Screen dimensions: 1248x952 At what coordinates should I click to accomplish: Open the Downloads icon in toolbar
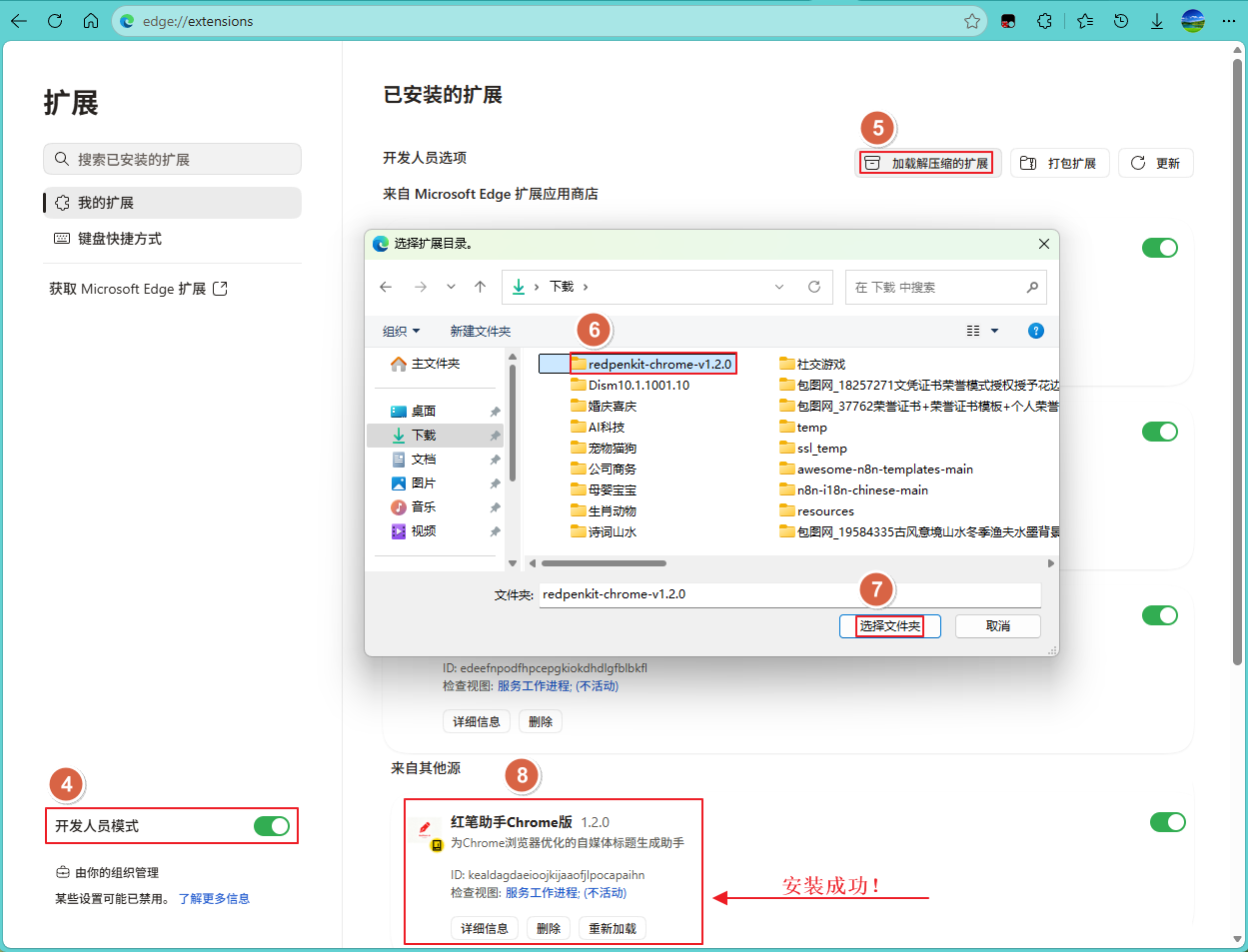pos(1156,21)
